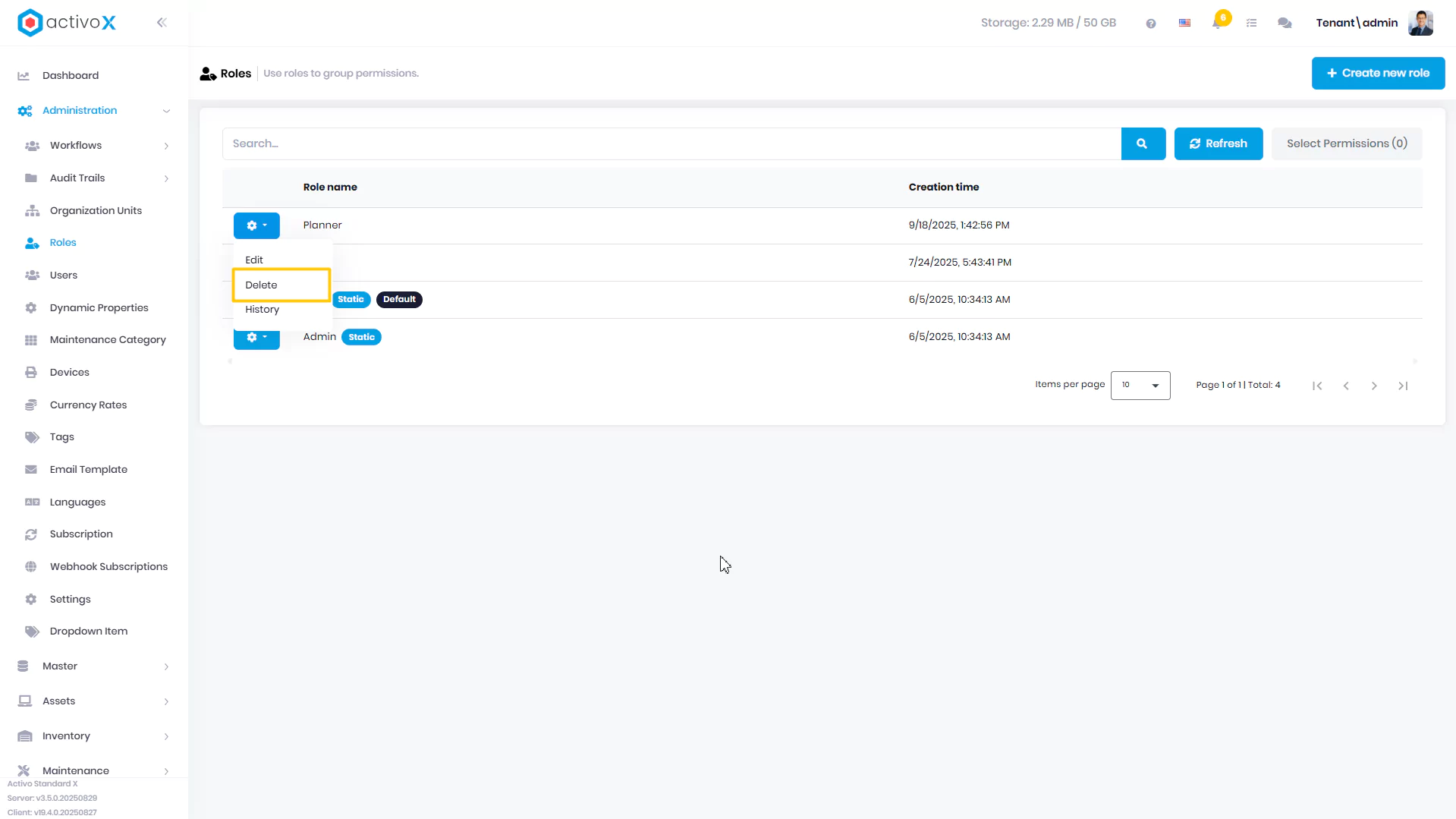This screenshot has width=1456, height=819.
Task: Sort by Creation time column header
Action: [x=943, y=187]
